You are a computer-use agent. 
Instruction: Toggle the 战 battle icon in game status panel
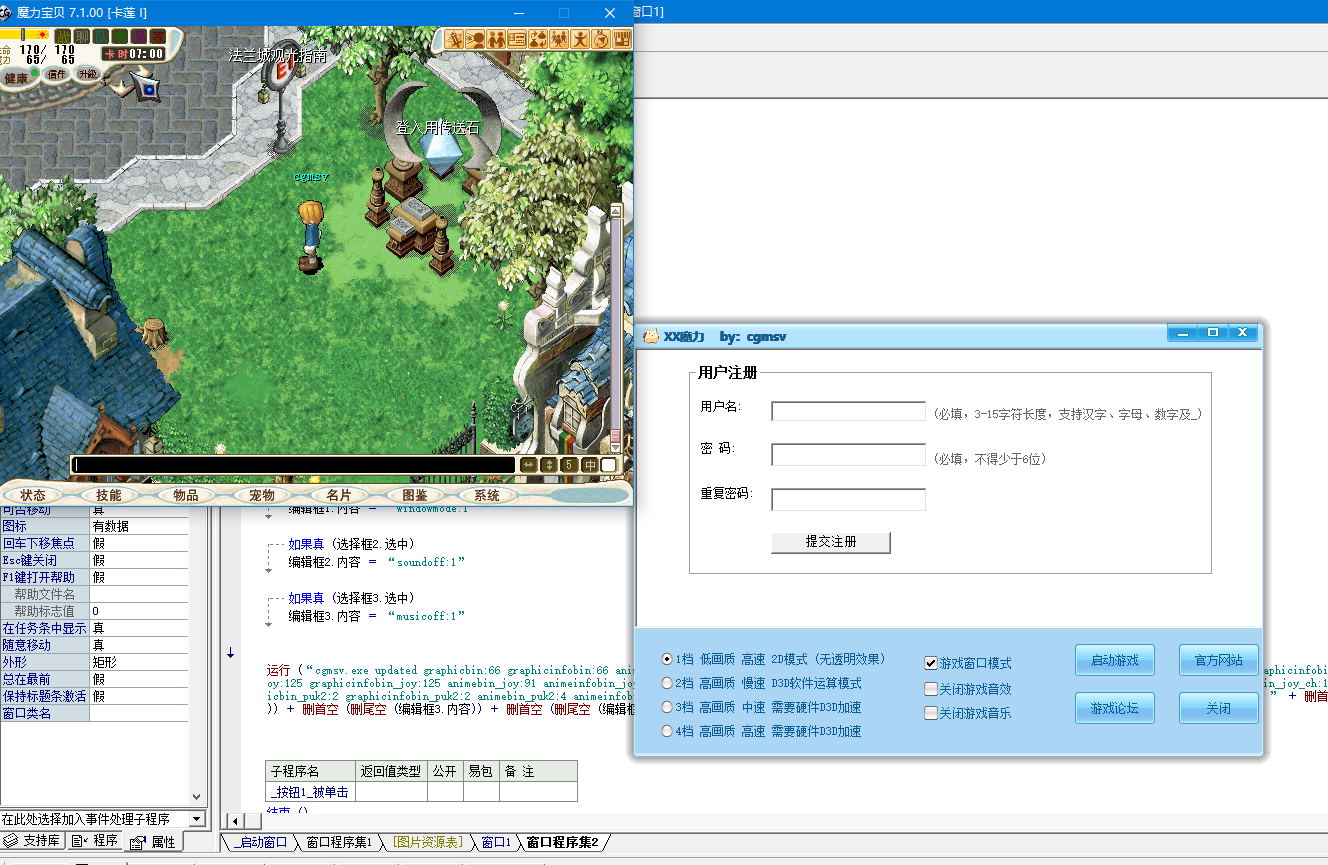63,36
